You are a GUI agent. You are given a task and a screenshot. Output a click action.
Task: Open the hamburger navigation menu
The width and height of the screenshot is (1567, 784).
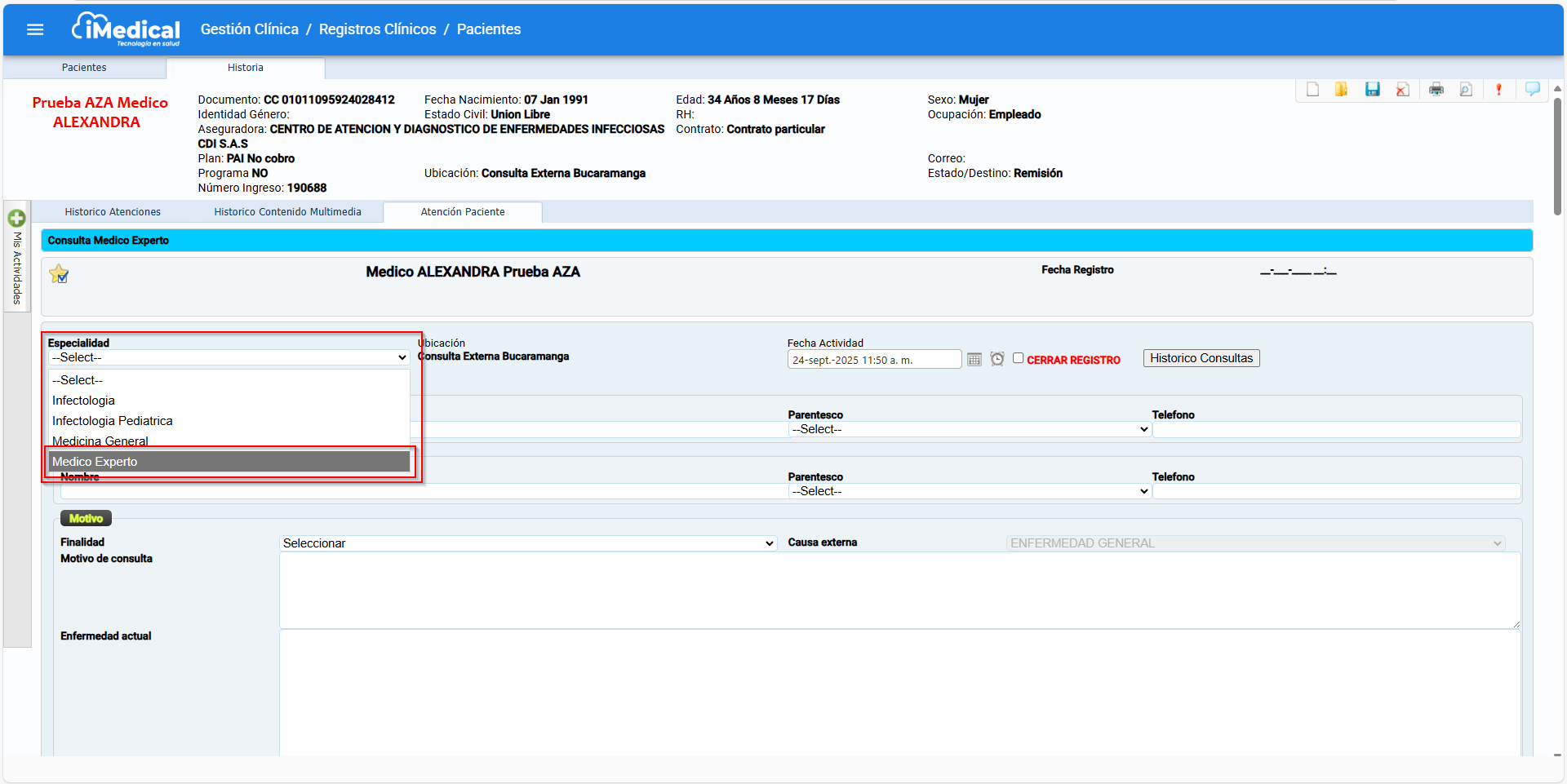35,29
